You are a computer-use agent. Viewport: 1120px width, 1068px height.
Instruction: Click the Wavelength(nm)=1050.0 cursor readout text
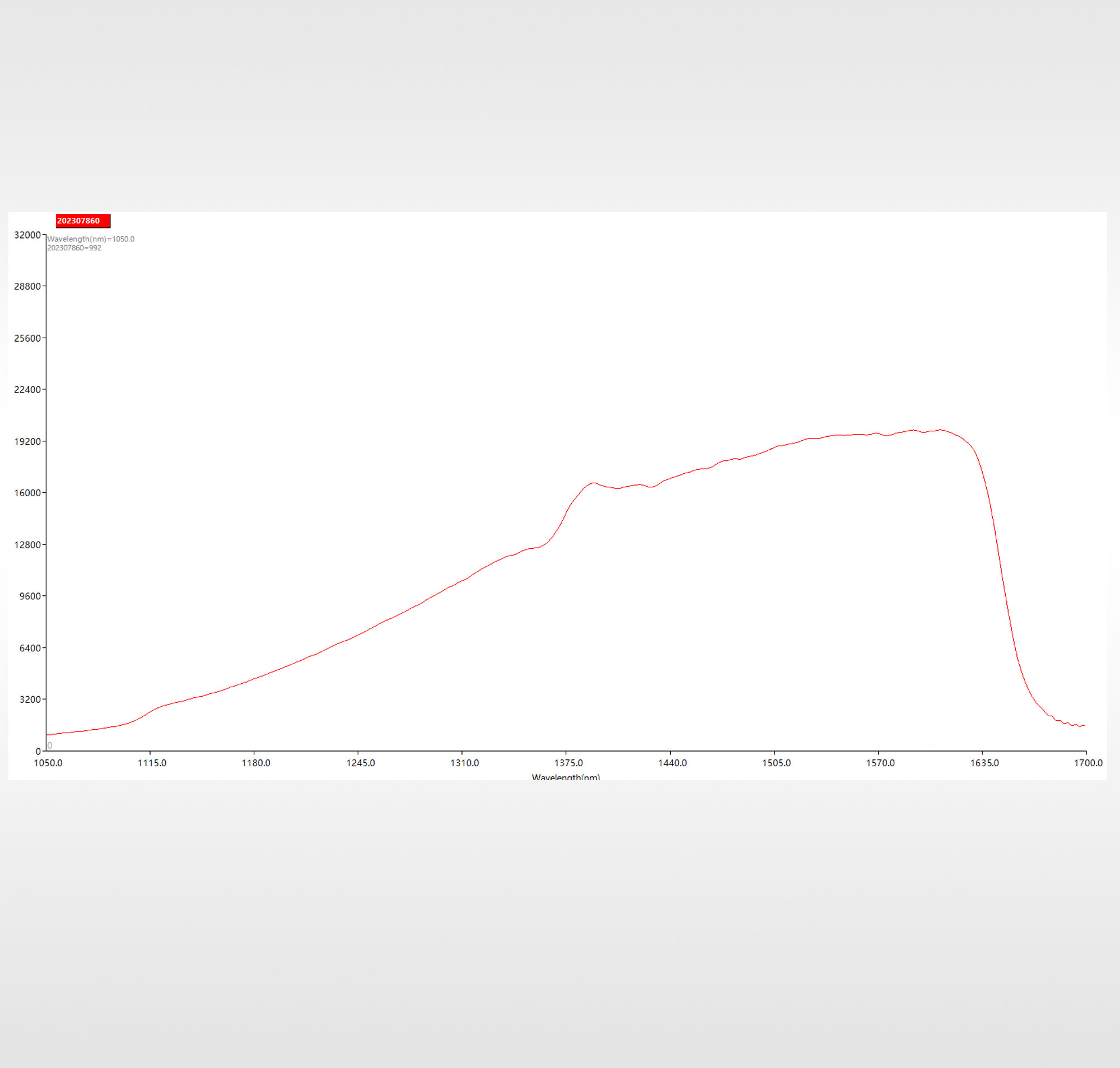[91, 239]
